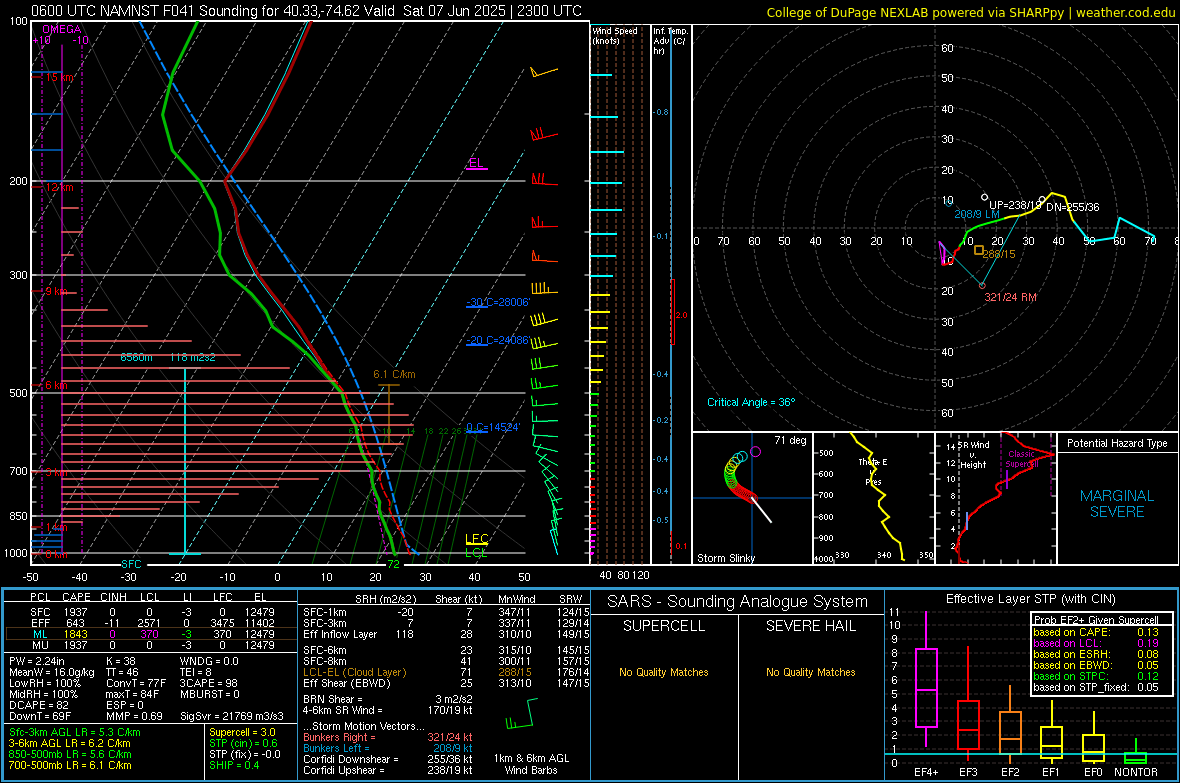Click the orange 288/15 mean wind square marker
This screenshot has height=783, width=1180.
pyautogui.click(x=979, y=250)
